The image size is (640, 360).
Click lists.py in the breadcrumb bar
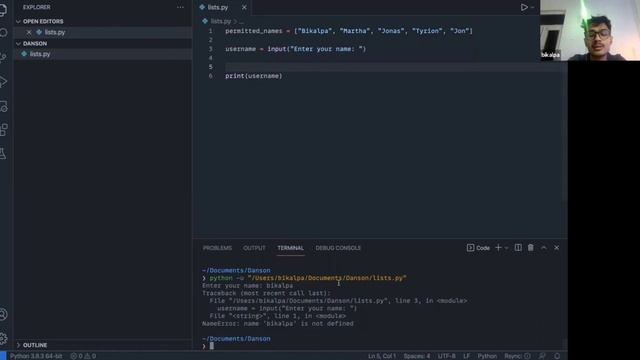pyautogui.click(x=221, y=21)
